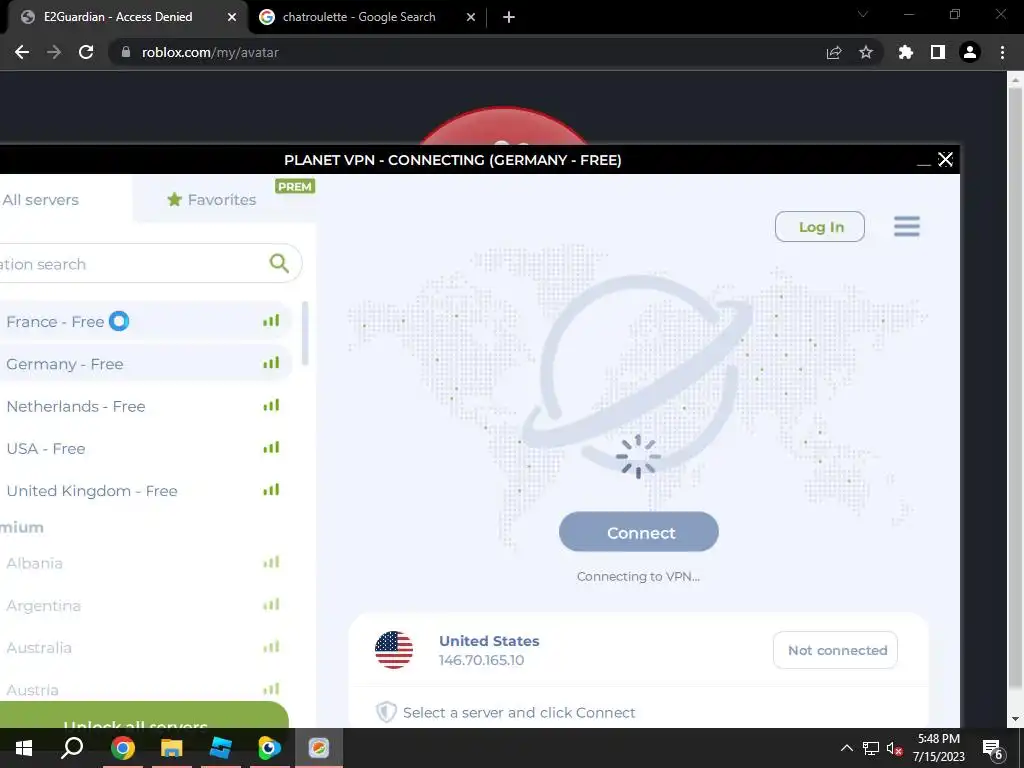Select Australia premium server
The height and width of the screenshot is (768, 1024).
pos(145,648)
